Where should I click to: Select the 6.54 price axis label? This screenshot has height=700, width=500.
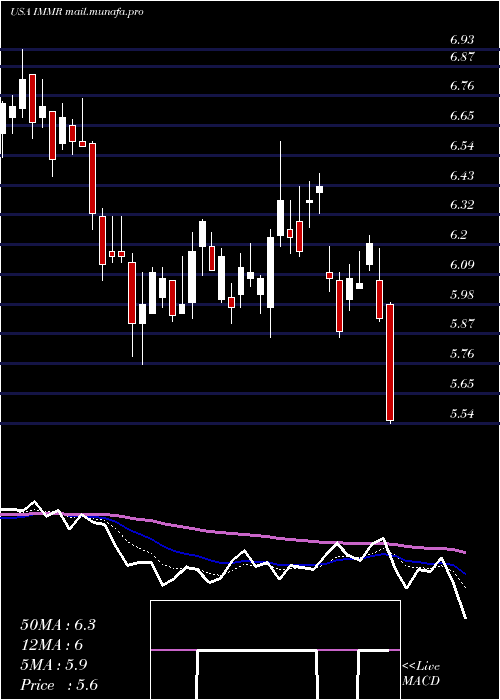click(x=462, y=146)
